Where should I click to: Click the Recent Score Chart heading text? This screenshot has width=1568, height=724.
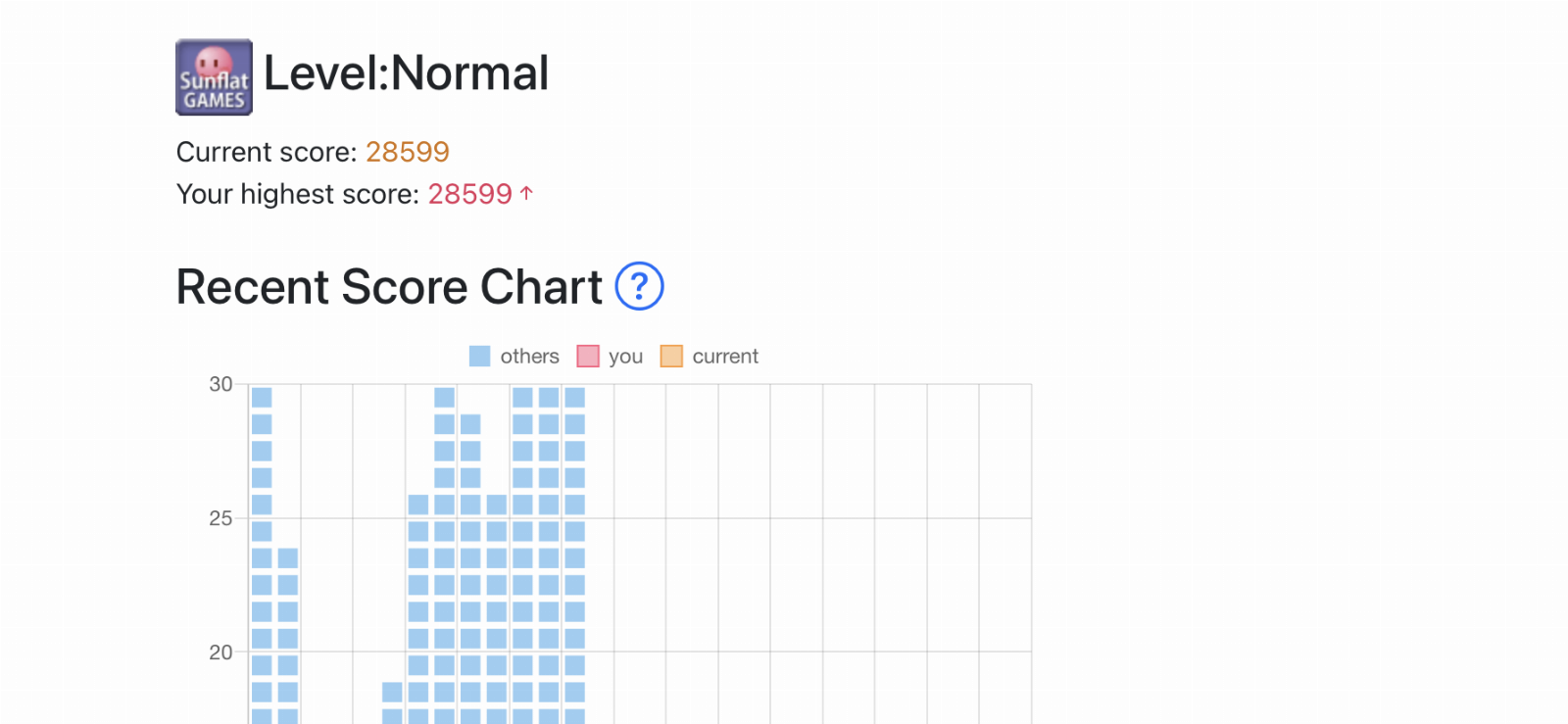[389, 287]
